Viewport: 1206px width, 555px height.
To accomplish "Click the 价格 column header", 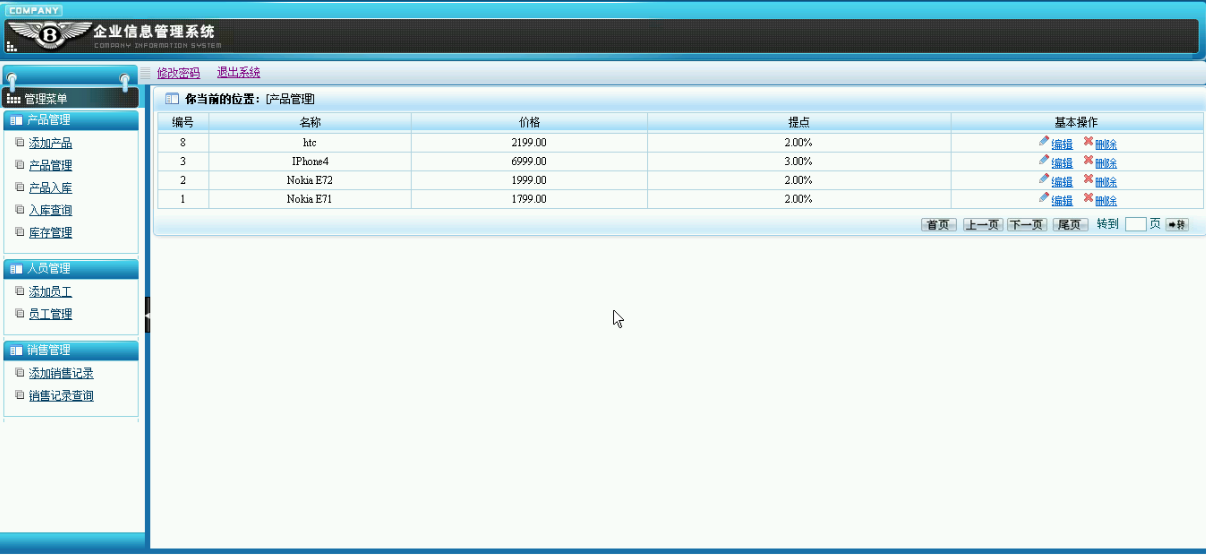I will (x=529, y=122).
